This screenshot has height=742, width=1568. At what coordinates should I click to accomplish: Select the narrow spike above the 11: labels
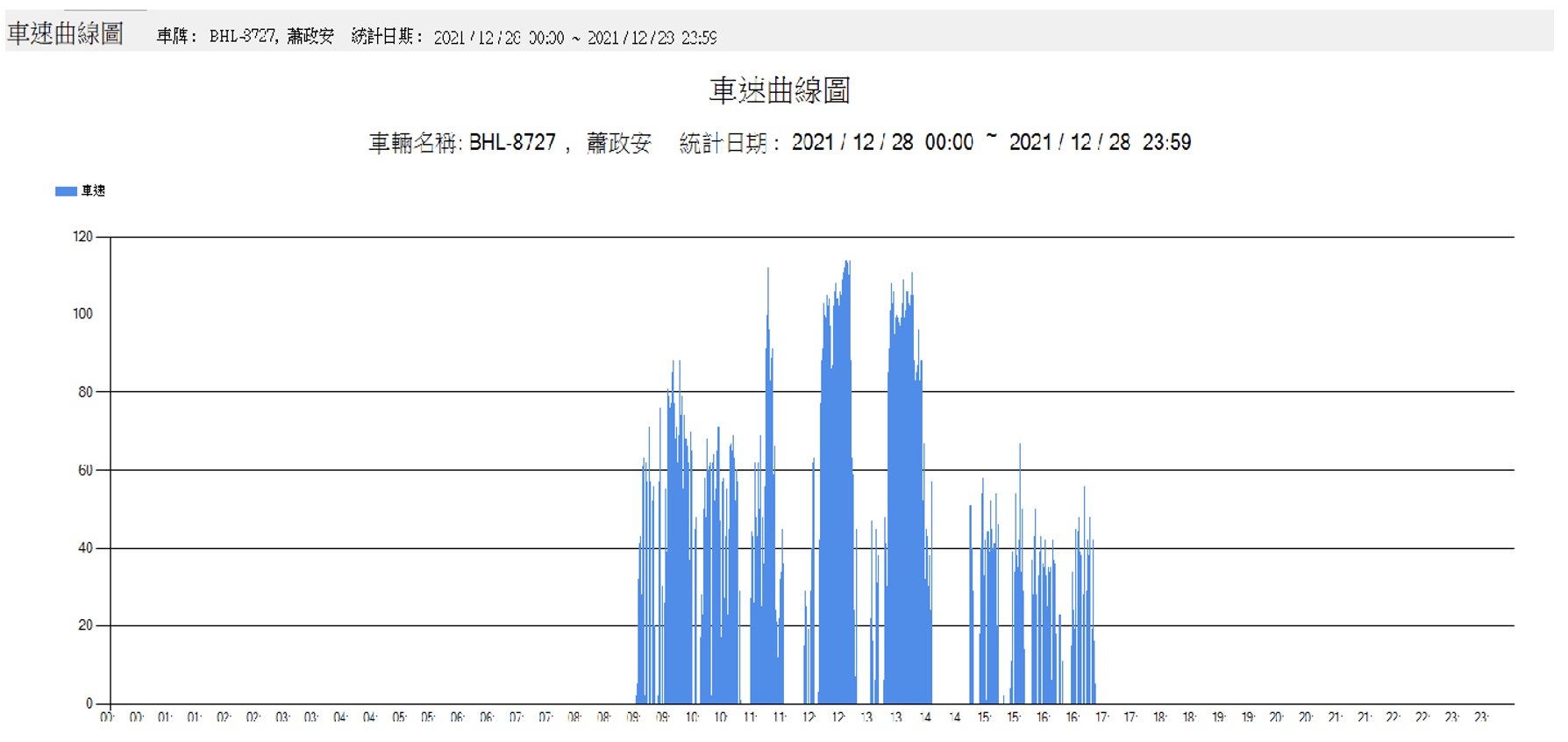(x=768, y=351)
